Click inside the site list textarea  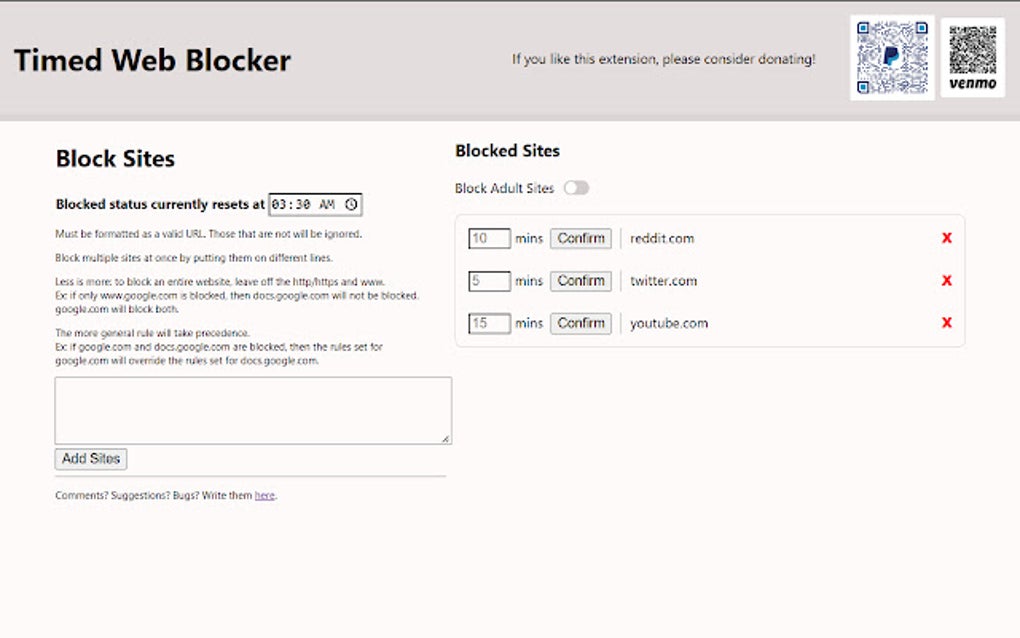click(252, 408)
